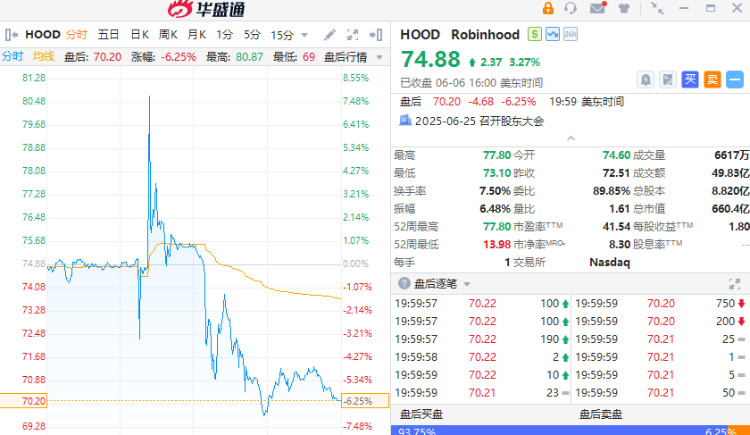The height and width of the screenshot is (435, 750).
Task: Expand chart to fullscreen
Action: 353,34
